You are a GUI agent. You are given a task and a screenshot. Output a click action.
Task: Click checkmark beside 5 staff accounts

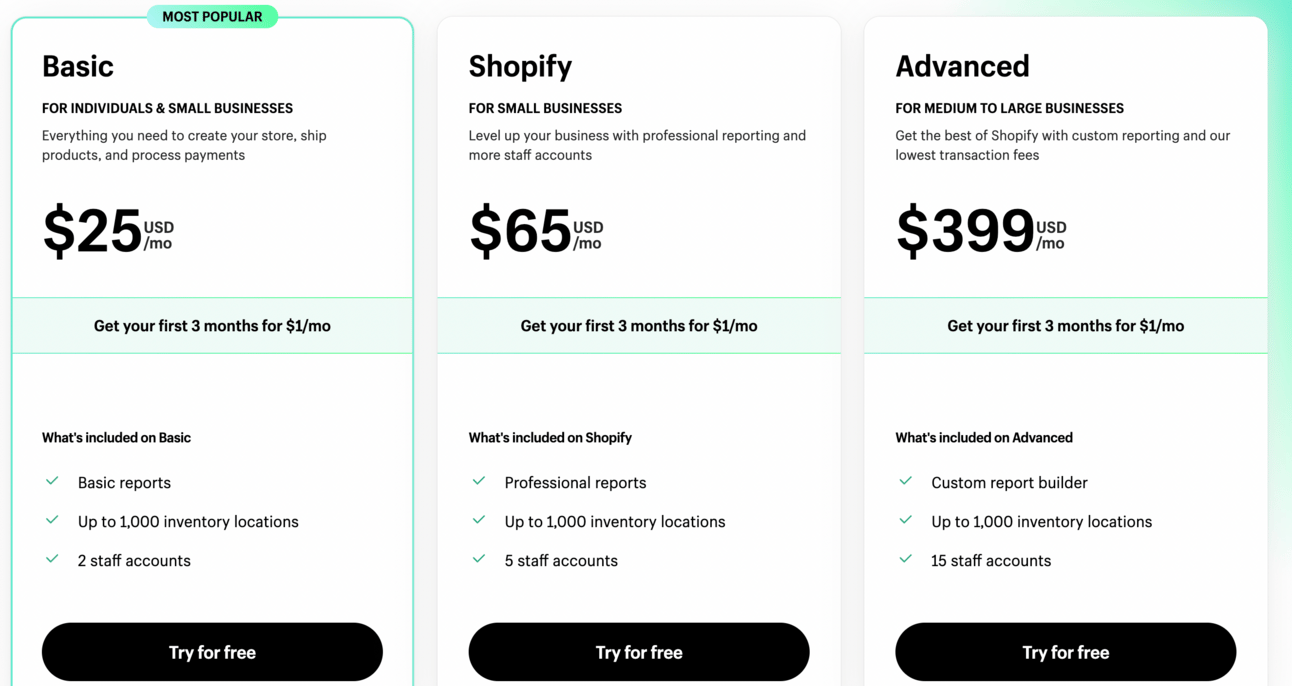tap(479, 559)
